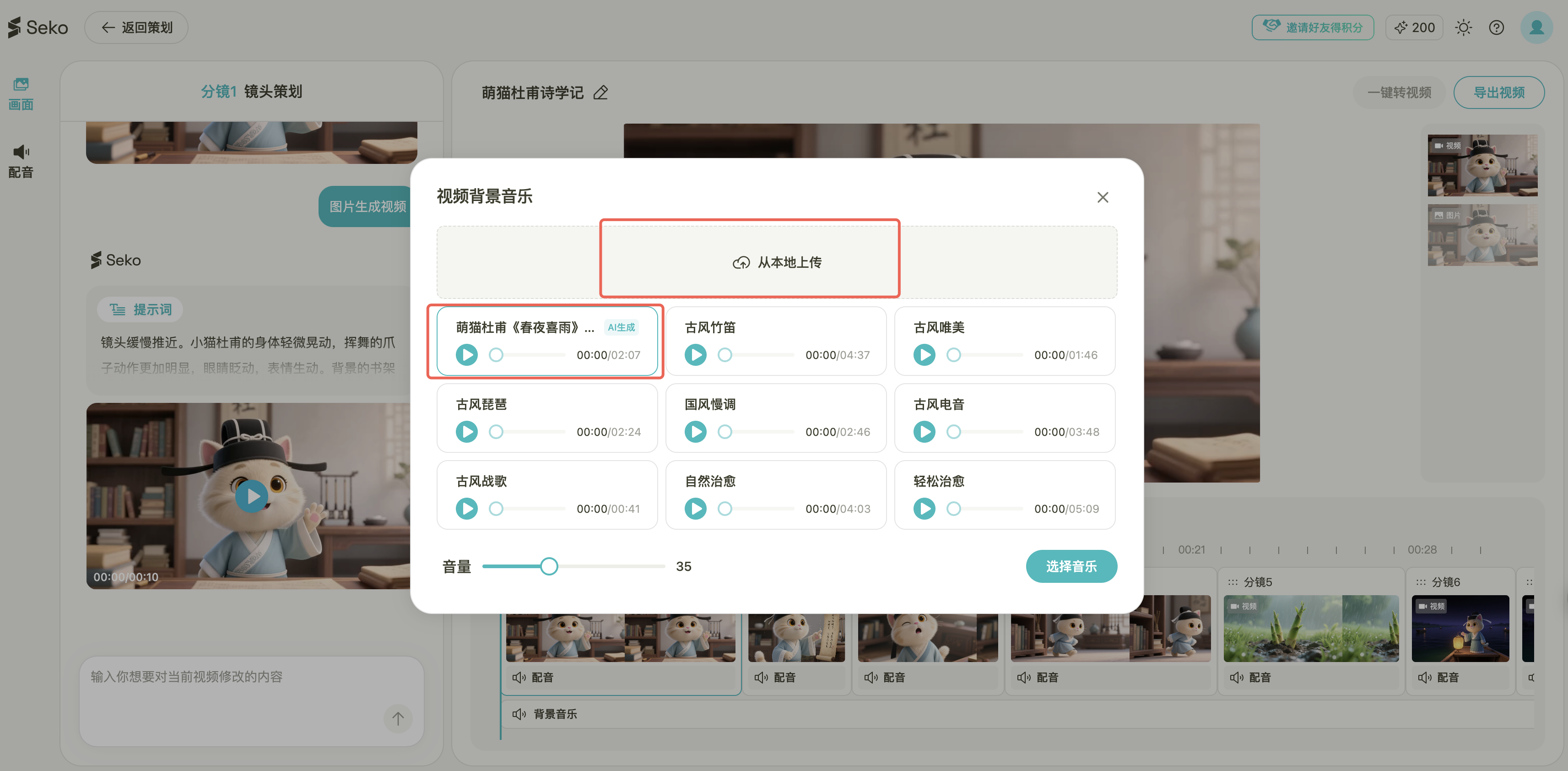Select the 轻松治愈 music card title
This screenshot has width=1568, height=771.
pyautogui.click(x=939, y=481)
